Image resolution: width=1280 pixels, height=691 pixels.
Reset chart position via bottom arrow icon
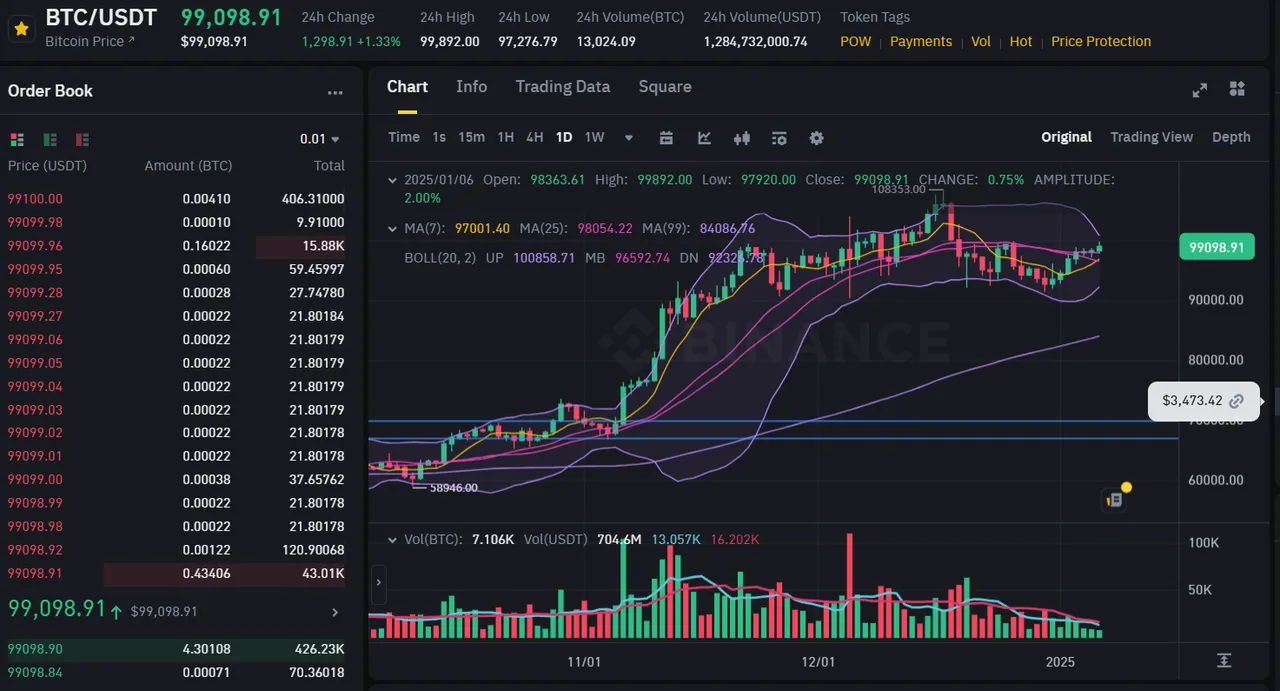[1224, 661]
